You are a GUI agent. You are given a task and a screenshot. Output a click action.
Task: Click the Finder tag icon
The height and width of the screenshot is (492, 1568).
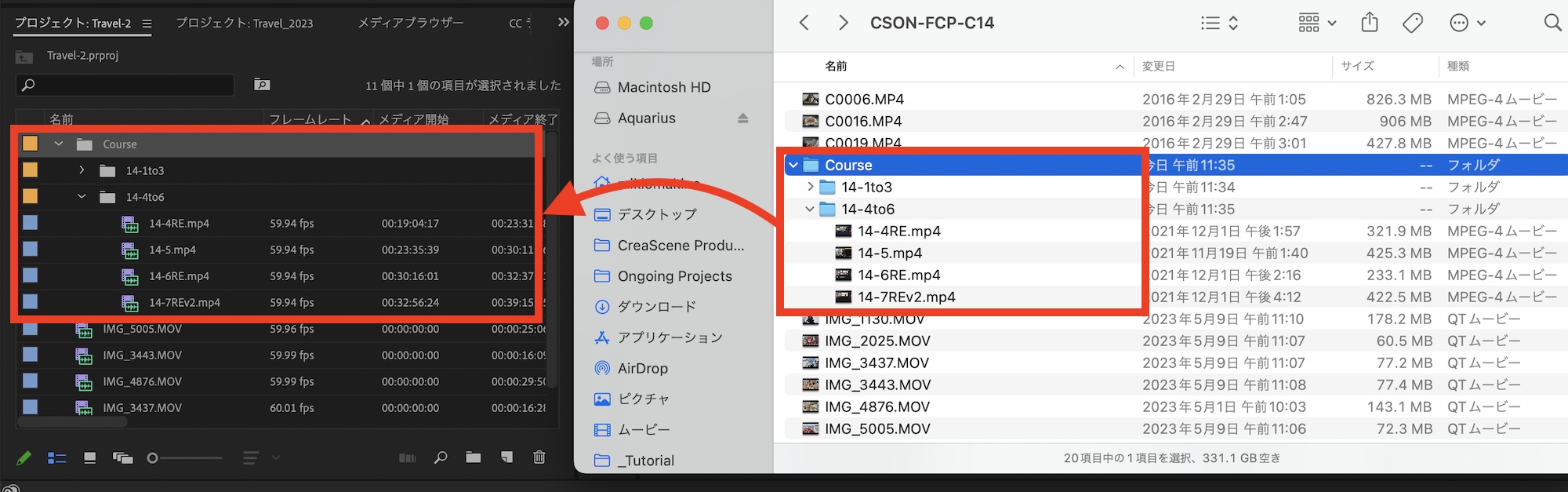click(x=1413, y=23)
